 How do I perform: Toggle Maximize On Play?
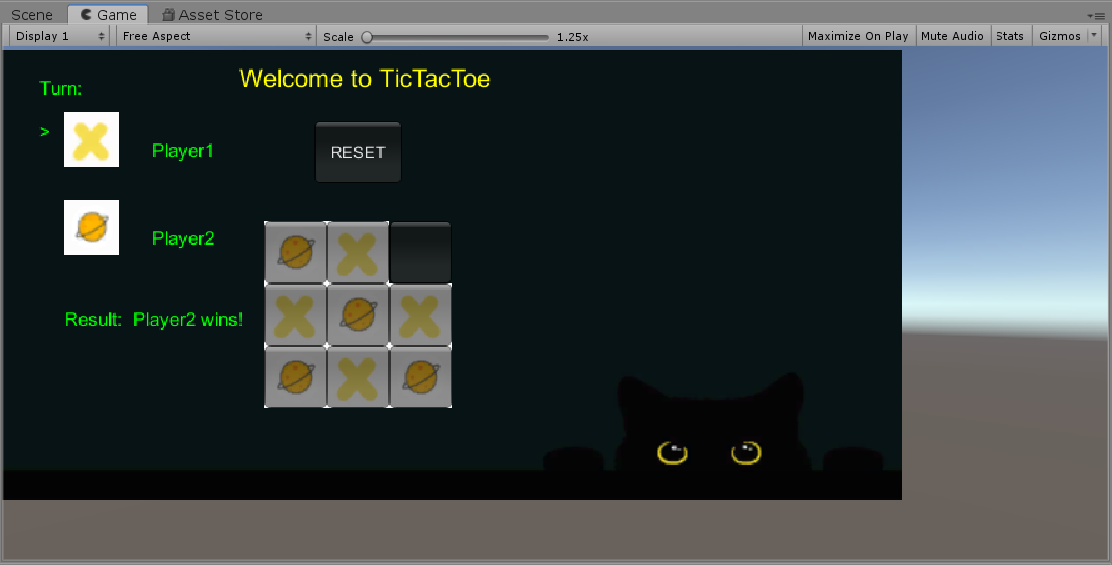[x=858, y=36]
